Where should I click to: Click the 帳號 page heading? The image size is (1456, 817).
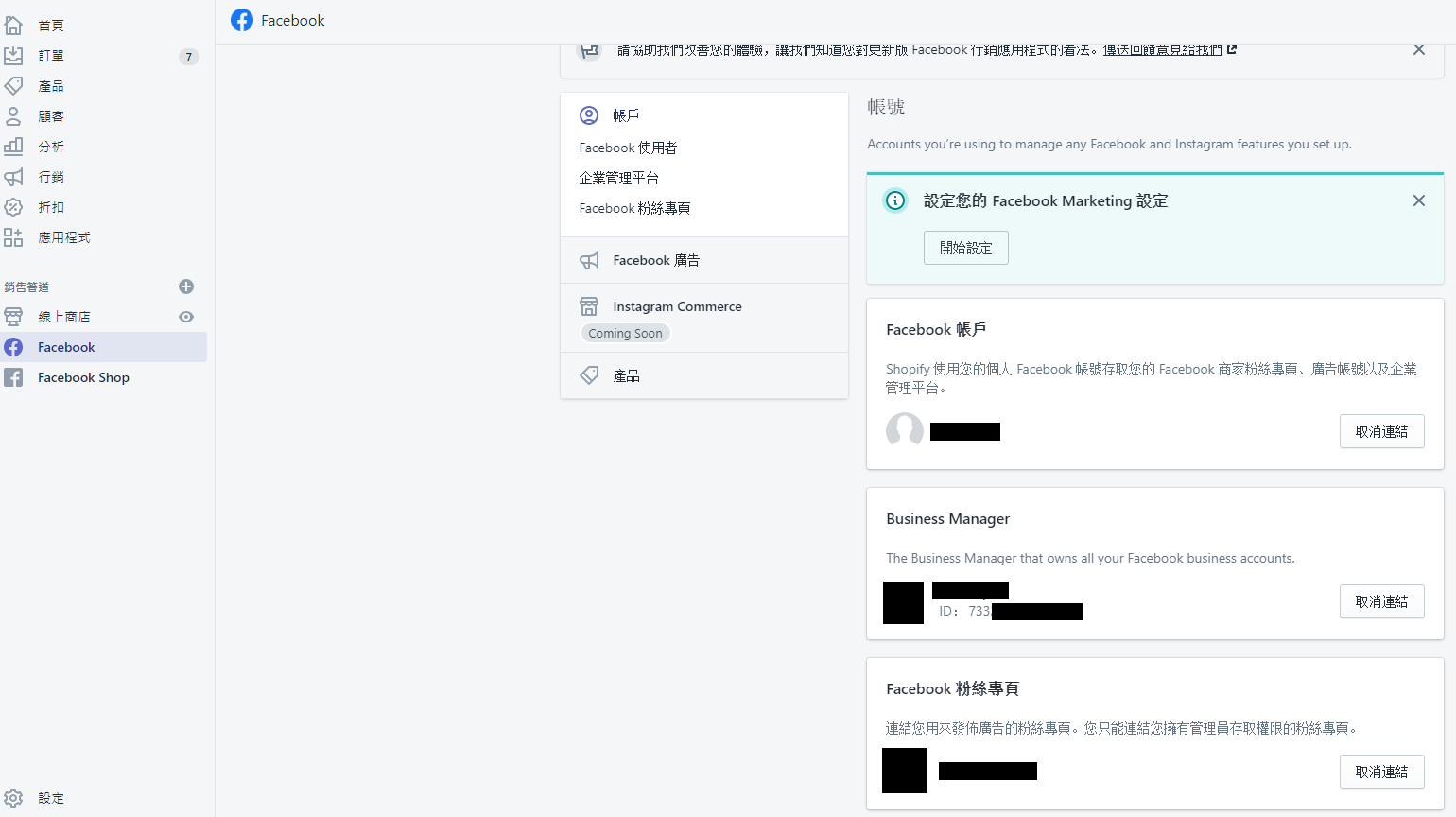[886, 107]
